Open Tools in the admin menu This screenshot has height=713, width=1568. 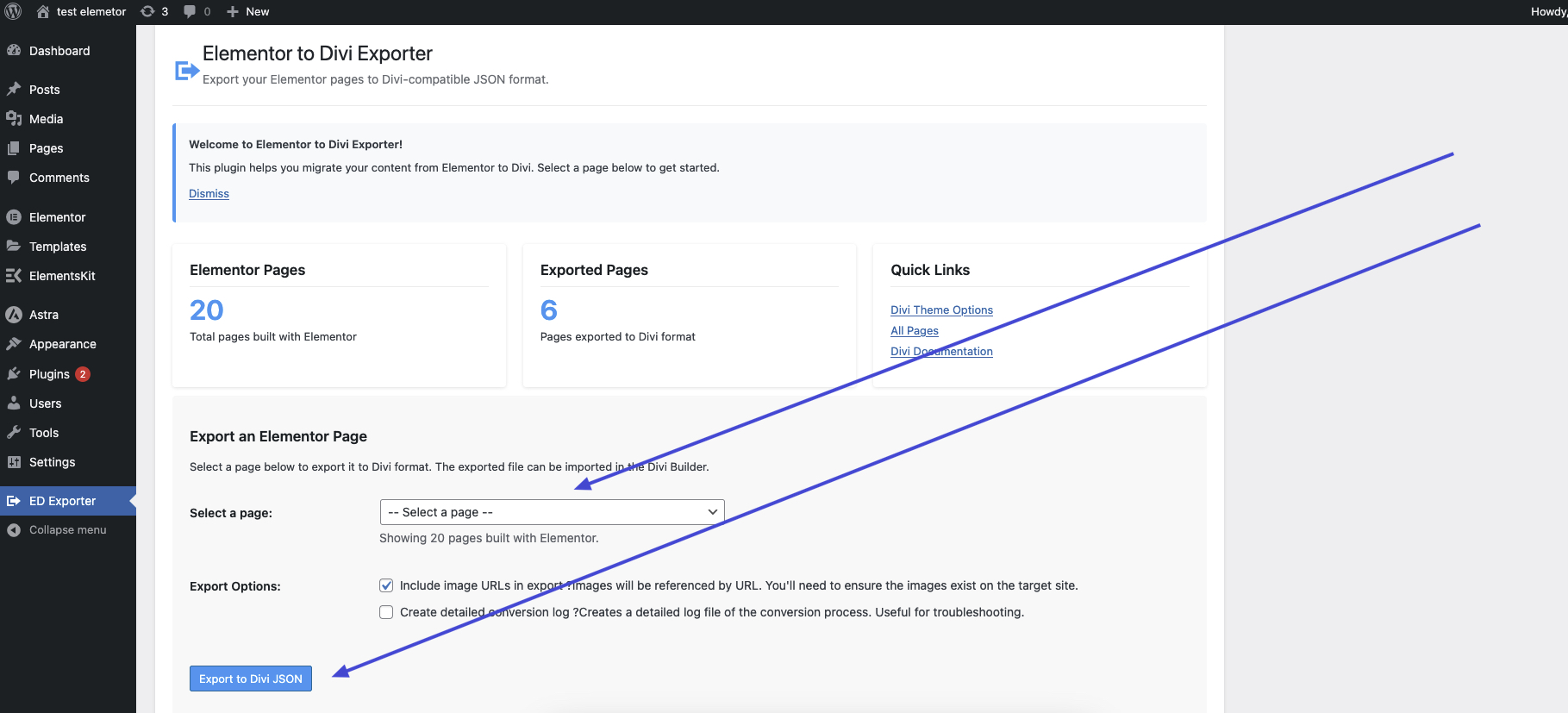click(44, 433)
